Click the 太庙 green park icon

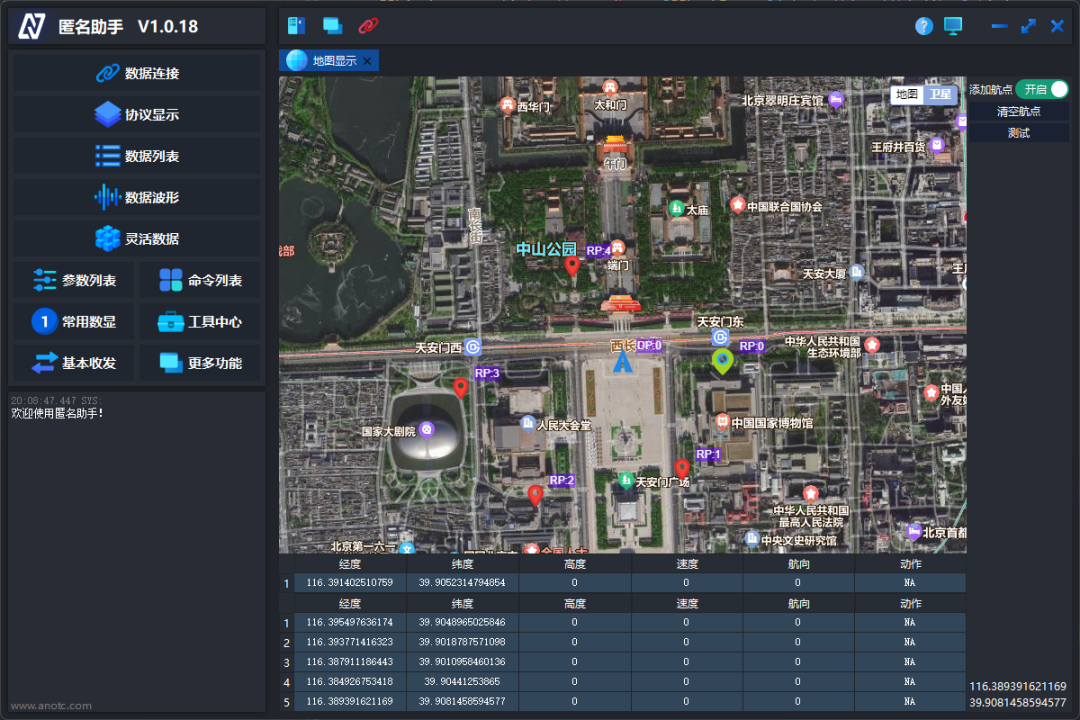[676, 208]
